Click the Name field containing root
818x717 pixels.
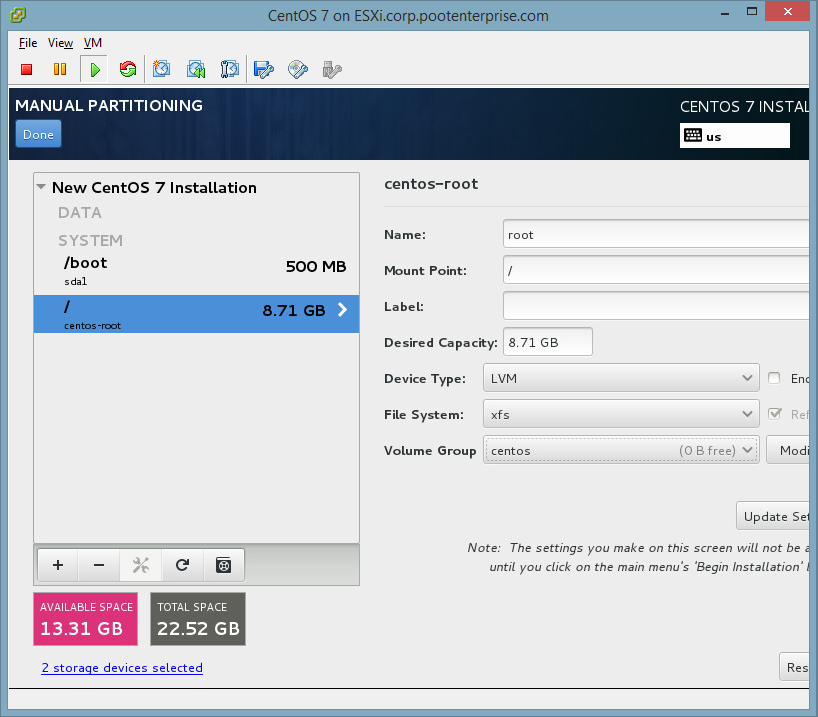[656, 234]
